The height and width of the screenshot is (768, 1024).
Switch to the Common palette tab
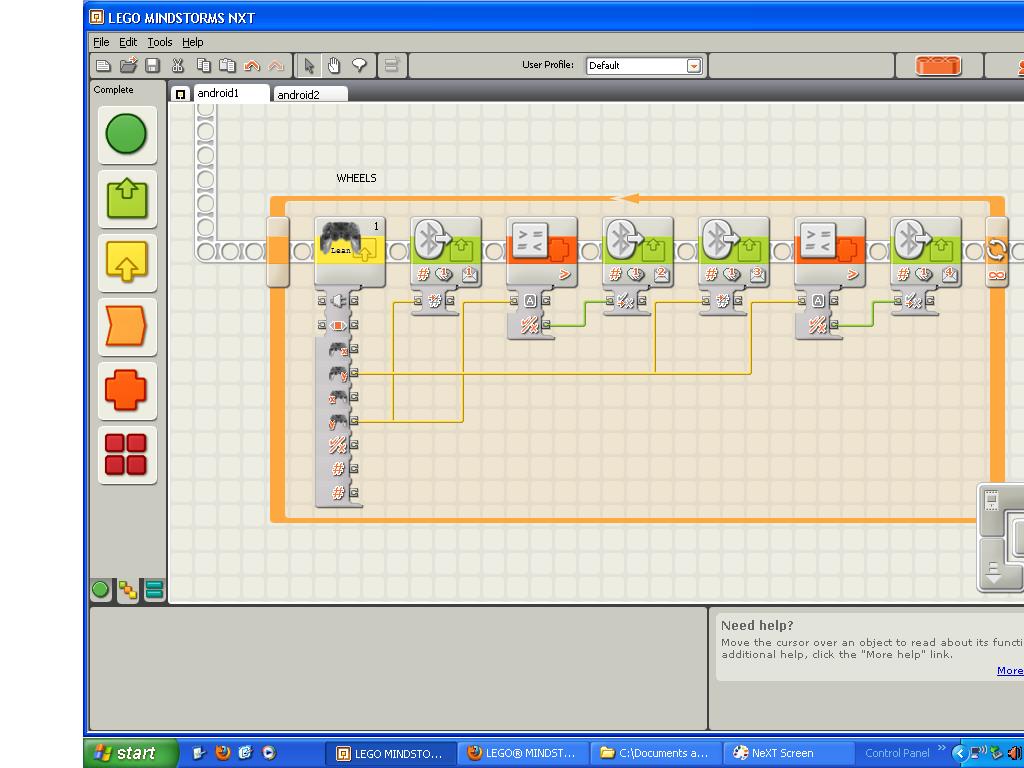(x=100, y=590)
